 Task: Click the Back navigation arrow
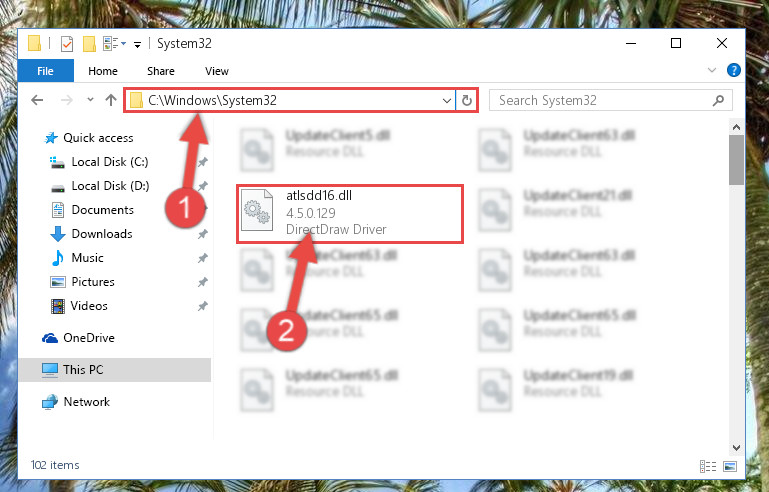point(37,101)
